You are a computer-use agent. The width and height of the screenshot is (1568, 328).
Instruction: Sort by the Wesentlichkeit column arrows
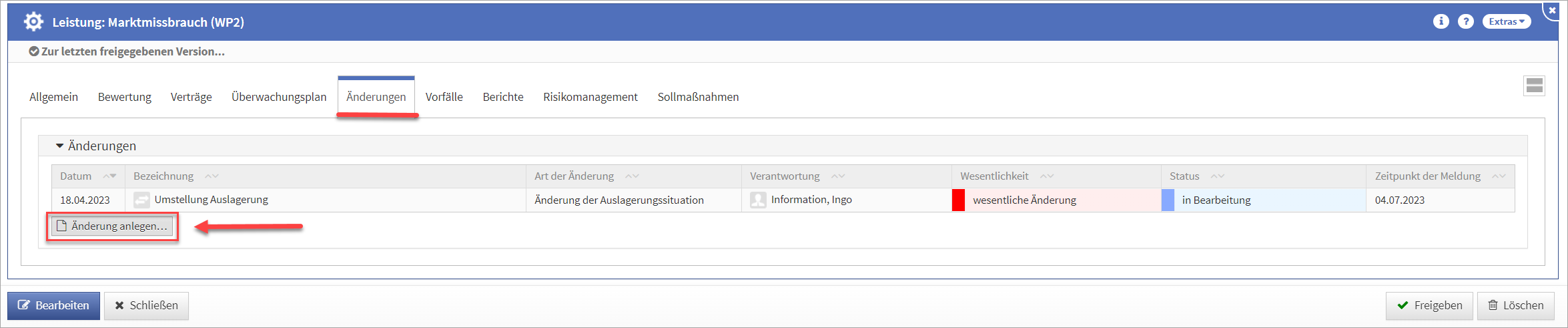coord(1046,176)
